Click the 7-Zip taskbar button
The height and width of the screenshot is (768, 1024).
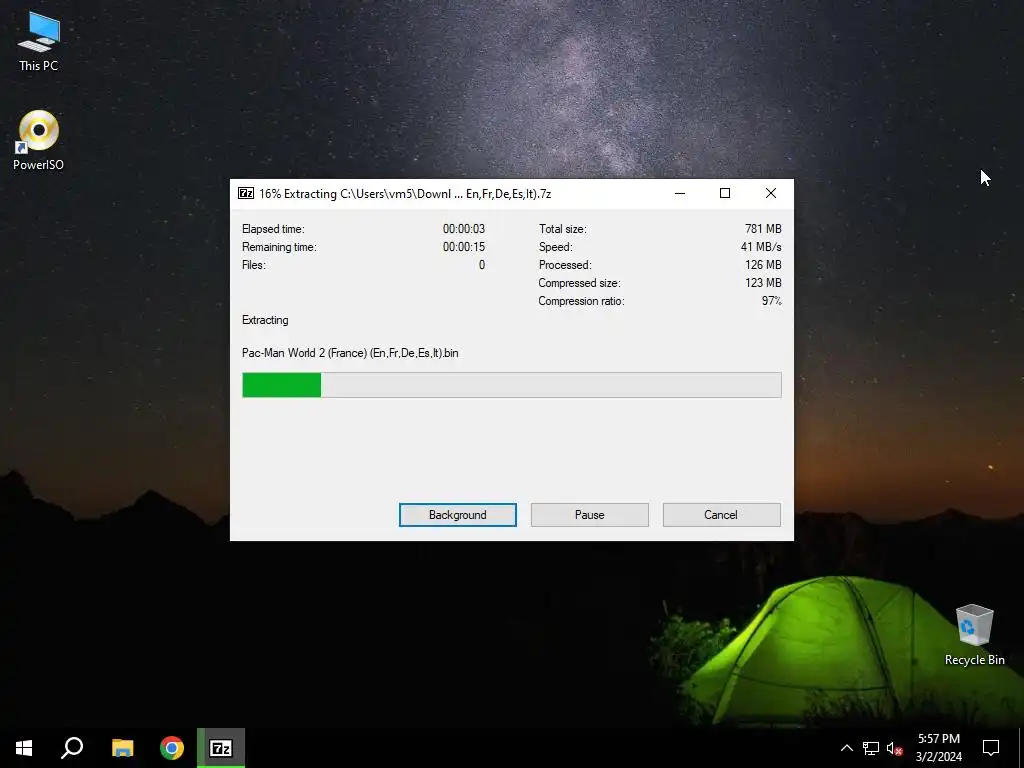[x=221, y=748]
